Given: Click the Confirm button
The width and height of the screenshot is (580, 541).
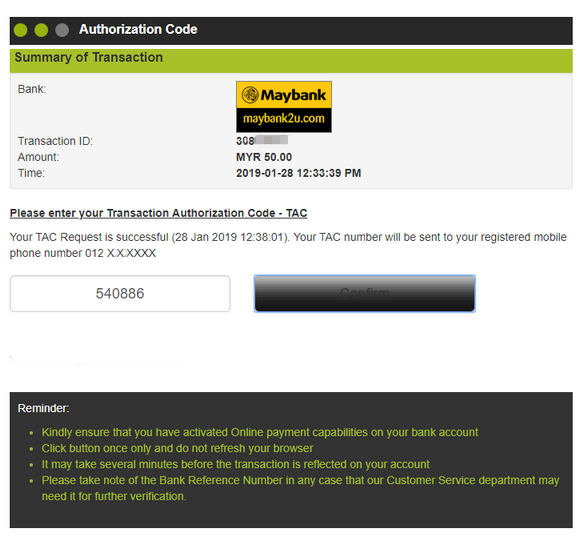Looking at the screenshot, I should click(364, 293).
